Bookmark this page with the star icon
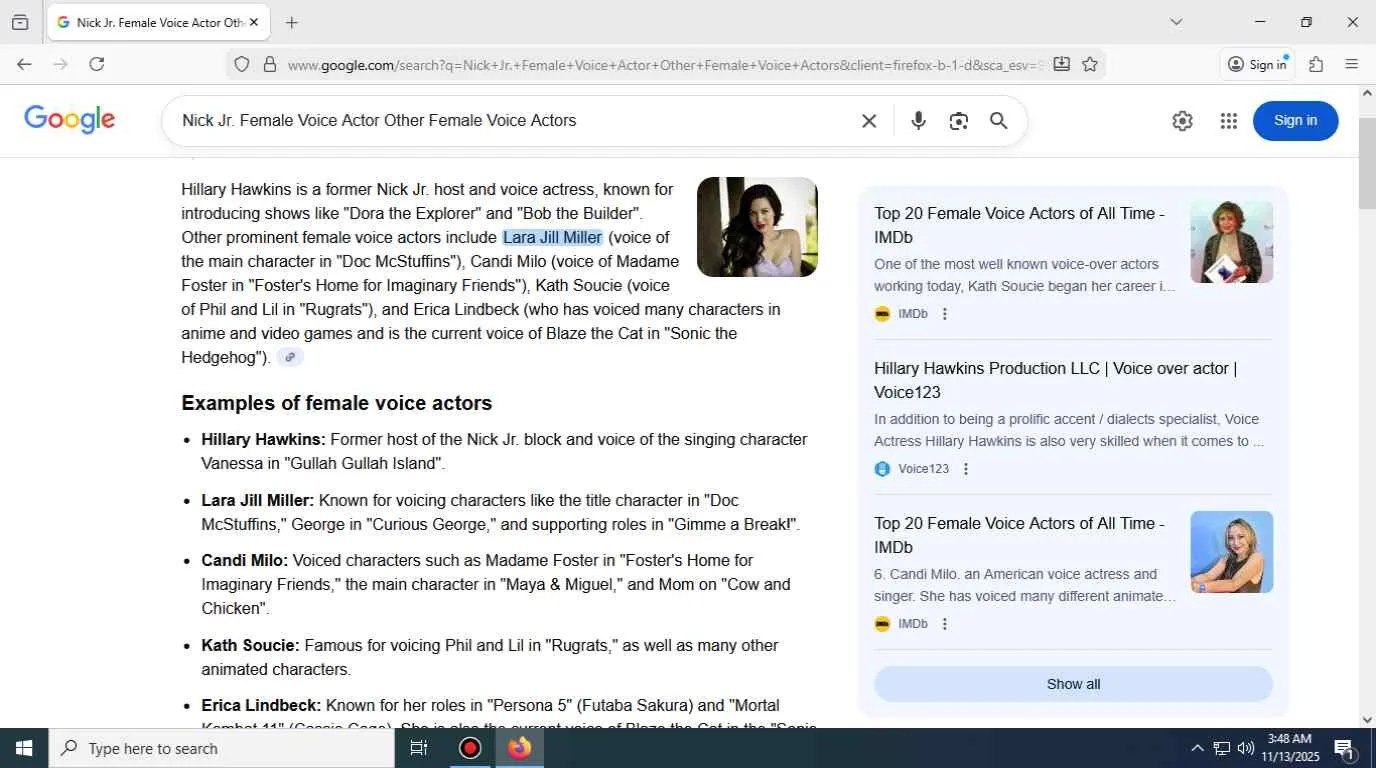 tap(1090, 64)
